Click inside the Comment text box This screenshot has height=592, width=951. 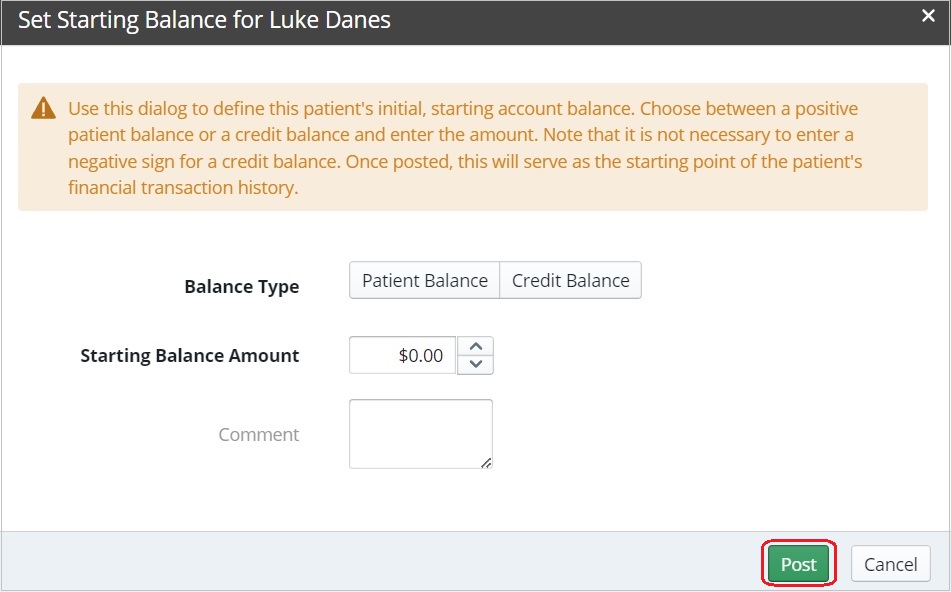420,430
